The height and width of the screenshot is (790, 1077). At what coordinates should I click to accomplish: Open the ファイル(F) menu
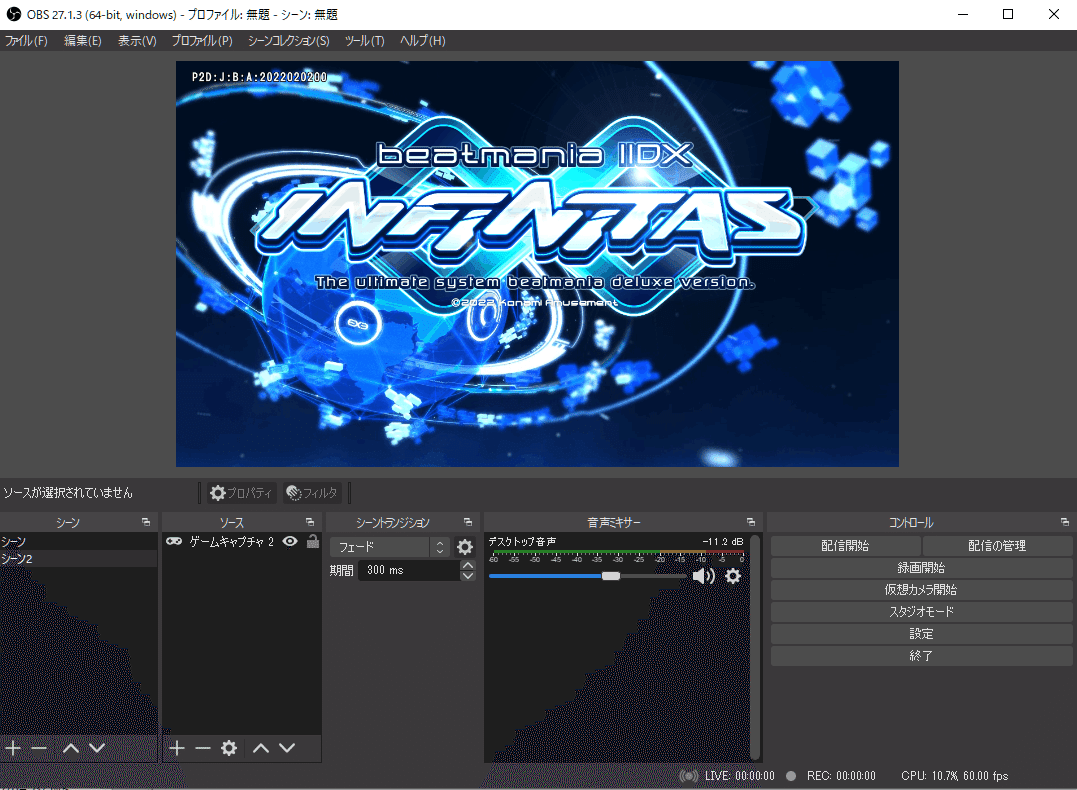pyautogui.click(x=26, y=41)
